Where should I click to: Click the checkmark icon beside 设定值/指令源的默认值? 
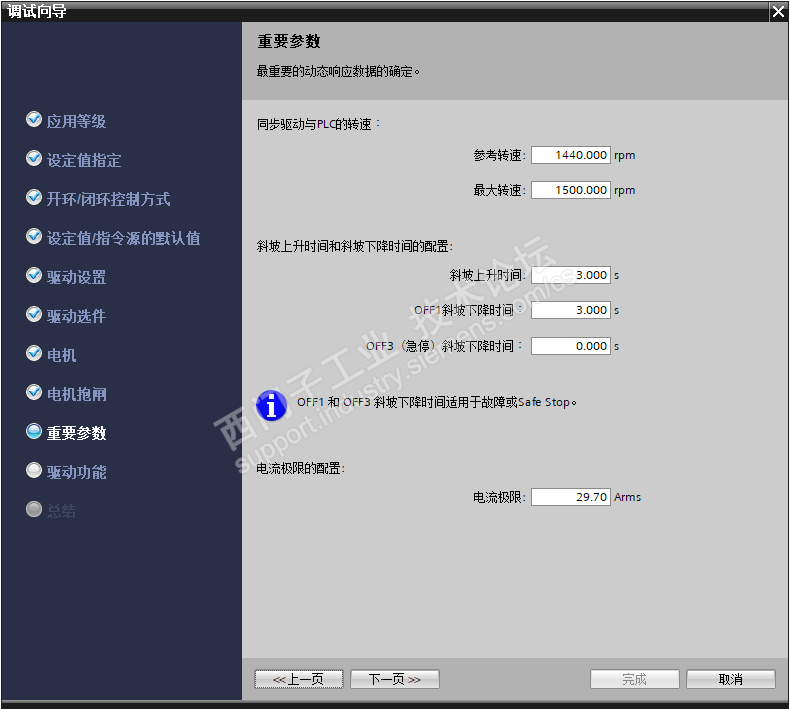(34, 236)
